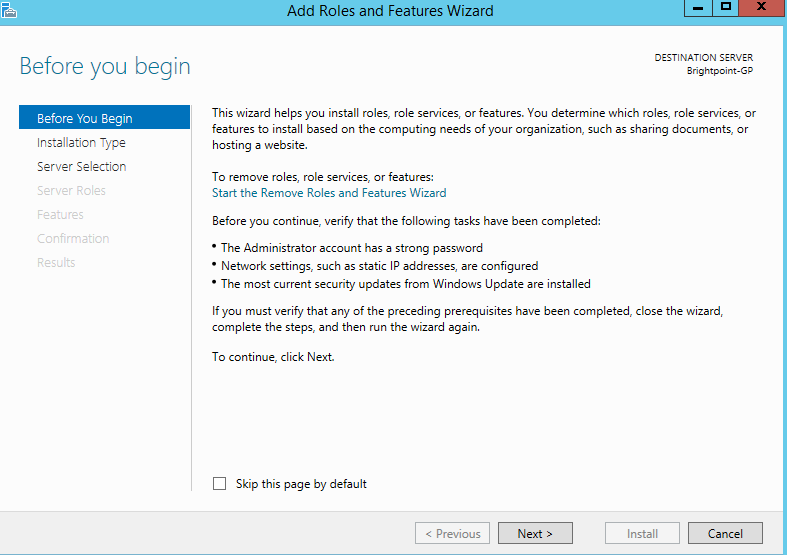Image resolution: width=787 pixels, height=555 pixels.
Task: Continue with the Next button
Action: 535,534
